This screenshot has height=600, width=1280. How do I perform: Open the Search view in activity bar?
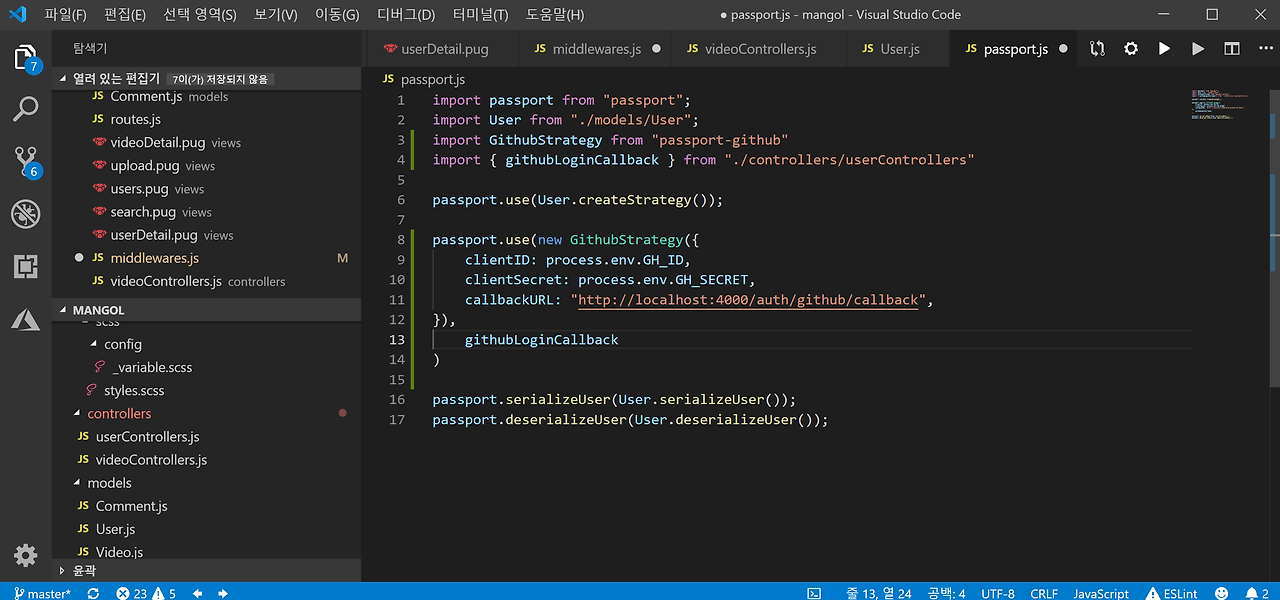(26, 109)
